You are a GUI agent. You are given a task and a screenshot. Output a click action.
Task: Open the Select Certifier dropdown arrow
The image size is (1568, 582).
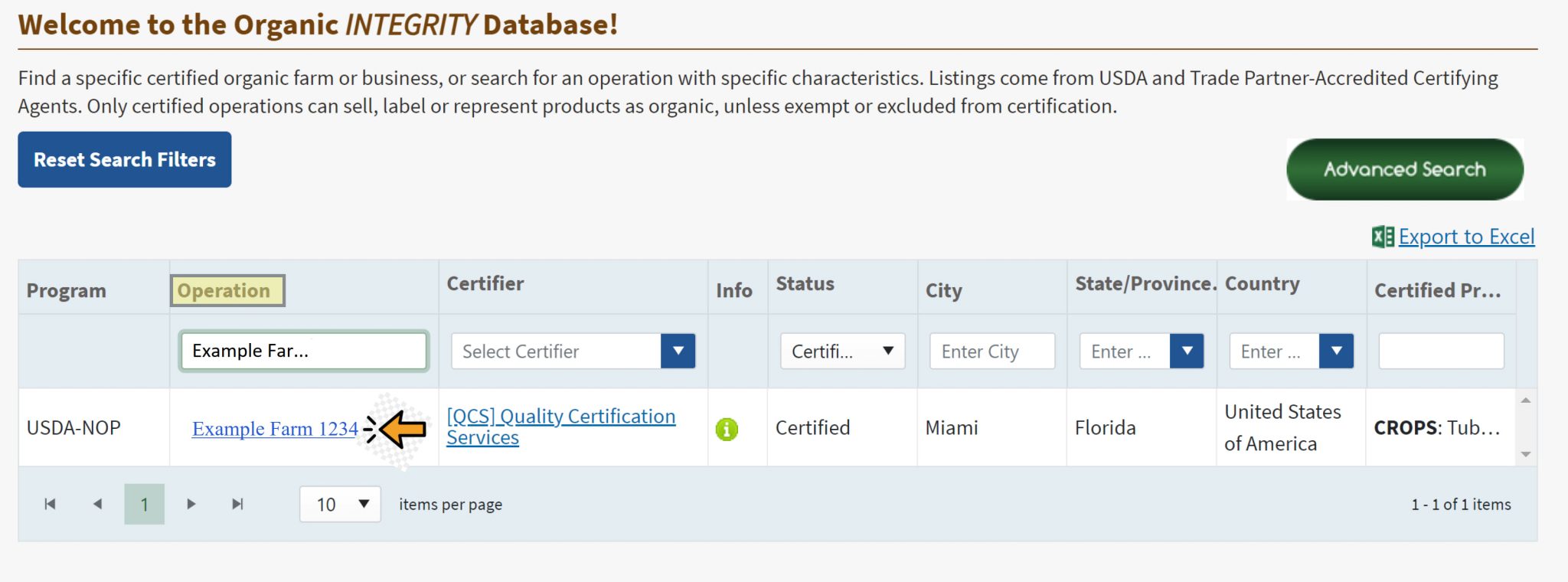pos(678,351)
